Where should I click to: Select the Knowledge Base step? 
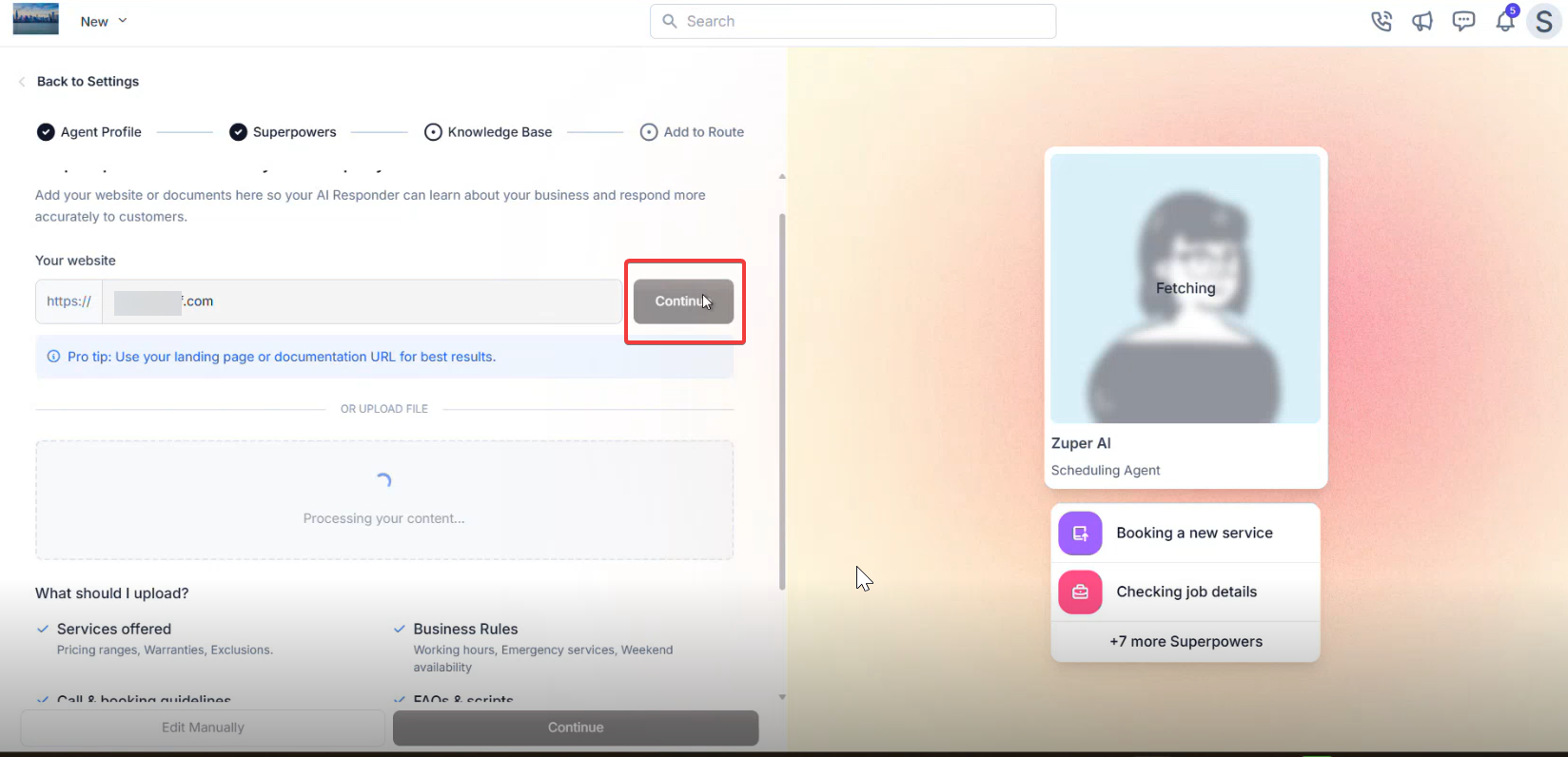(488, 132)
